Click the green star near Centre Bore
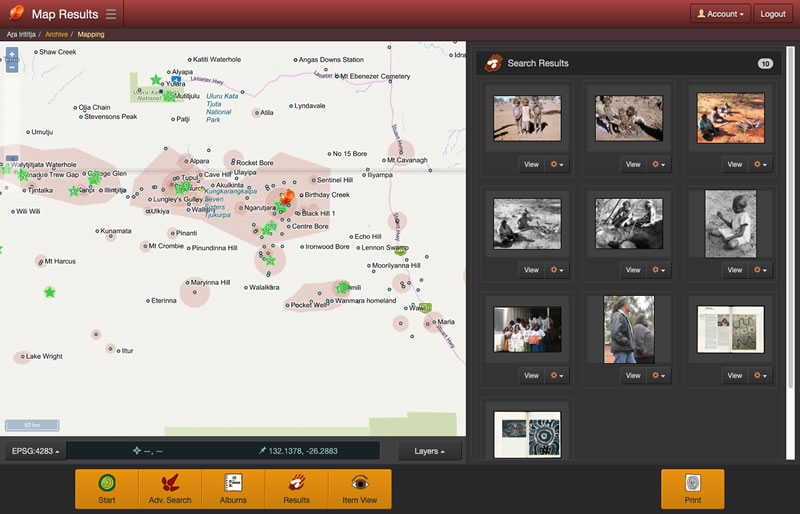The height and width of the screenshot is (514, 800). click(271, 226)
